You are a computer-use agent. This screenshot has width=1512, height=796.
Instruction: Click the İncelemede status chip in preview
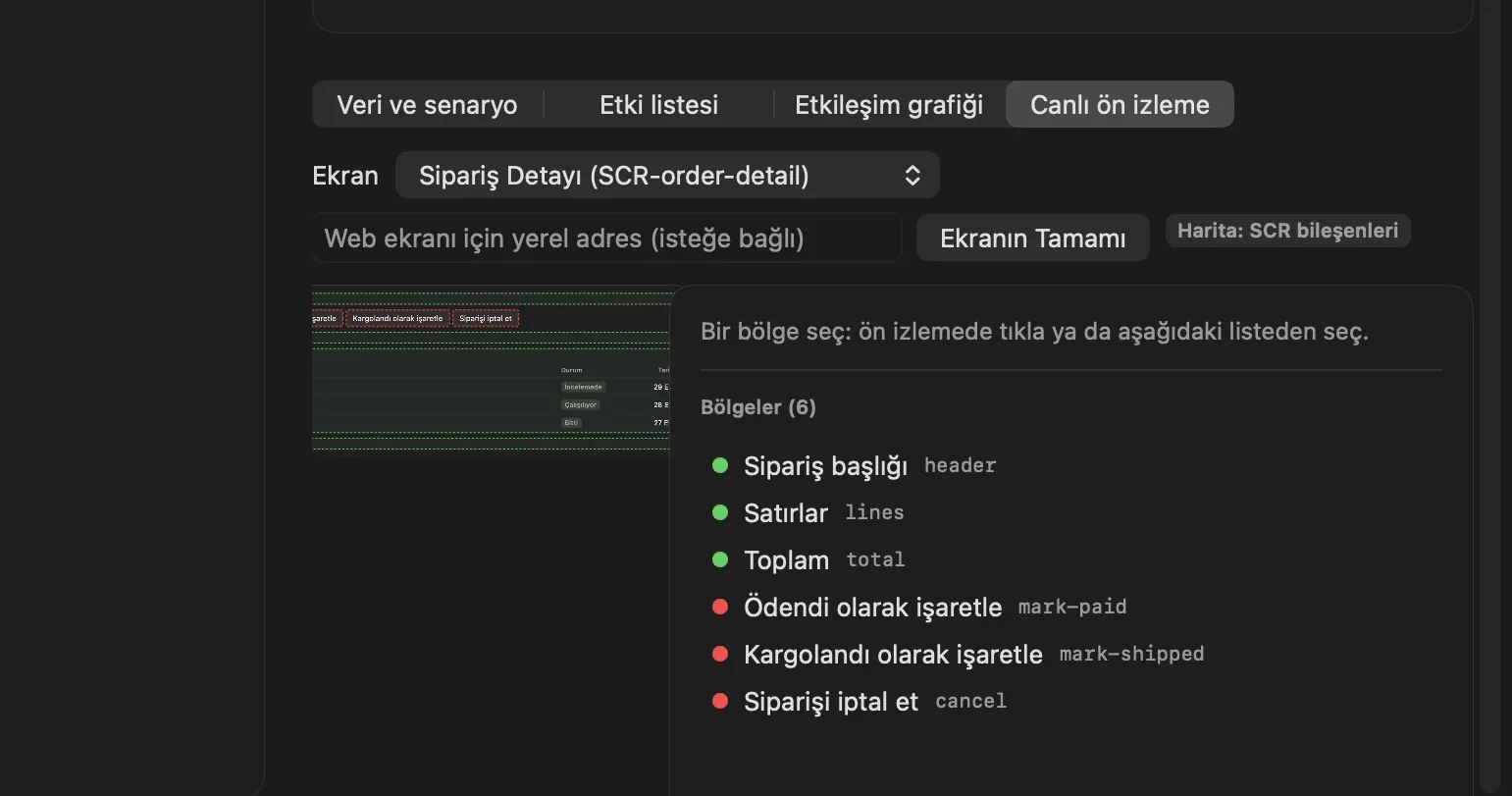(583, 388)
